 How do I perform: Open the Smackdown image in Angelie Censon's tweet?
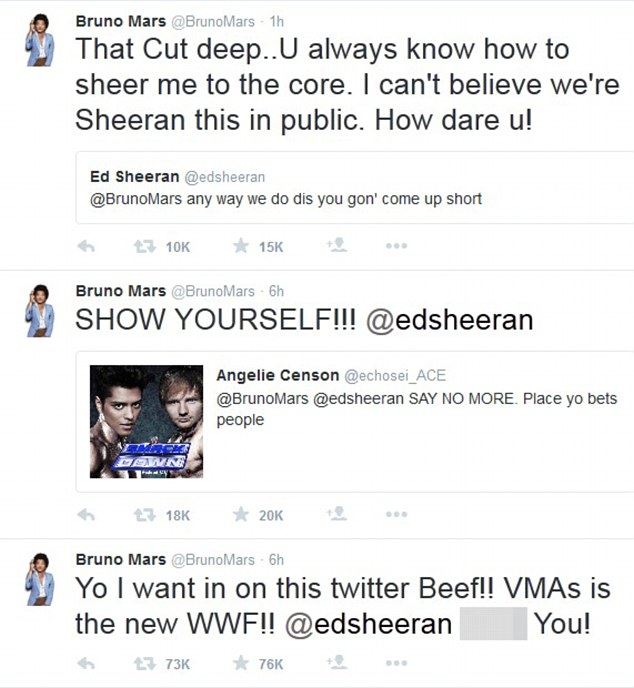click(x=146, y=421)
